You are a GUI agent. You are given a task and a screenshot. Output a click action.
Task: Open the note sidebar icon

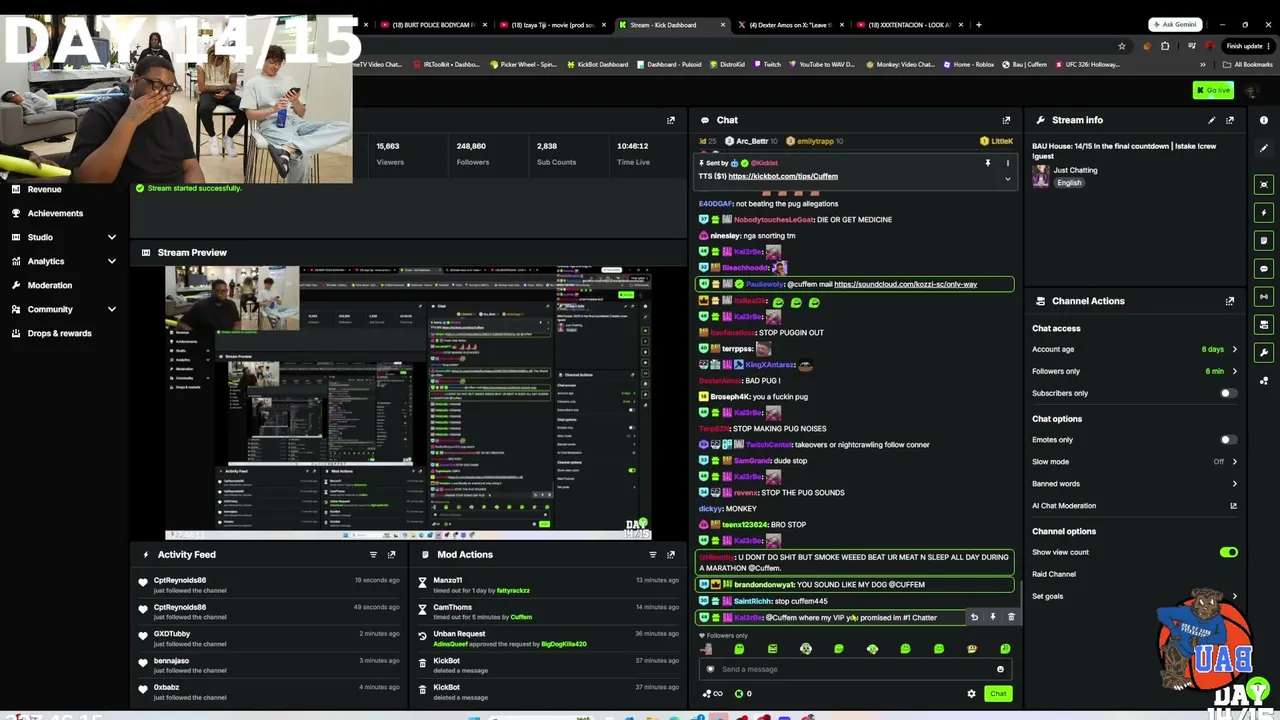click(1264, 241)
